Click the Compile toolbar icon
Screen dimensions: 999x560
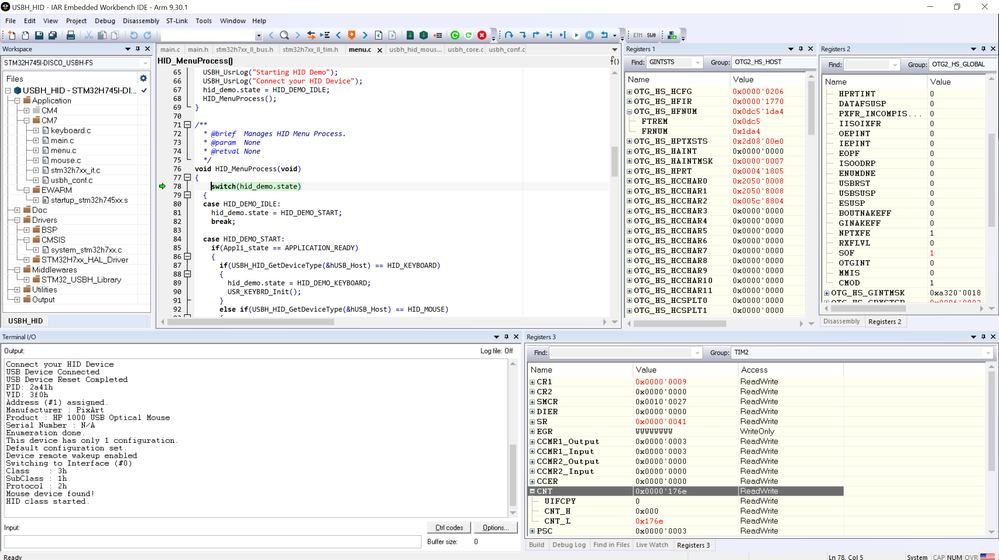(410, 35)
